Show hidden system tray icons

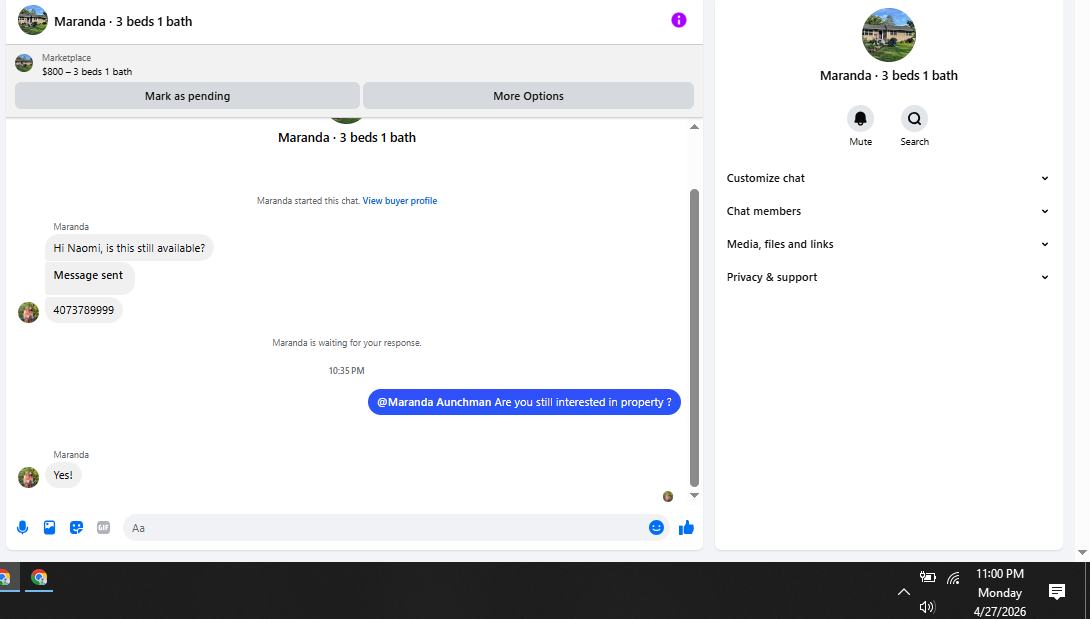[x=904, y=592]
